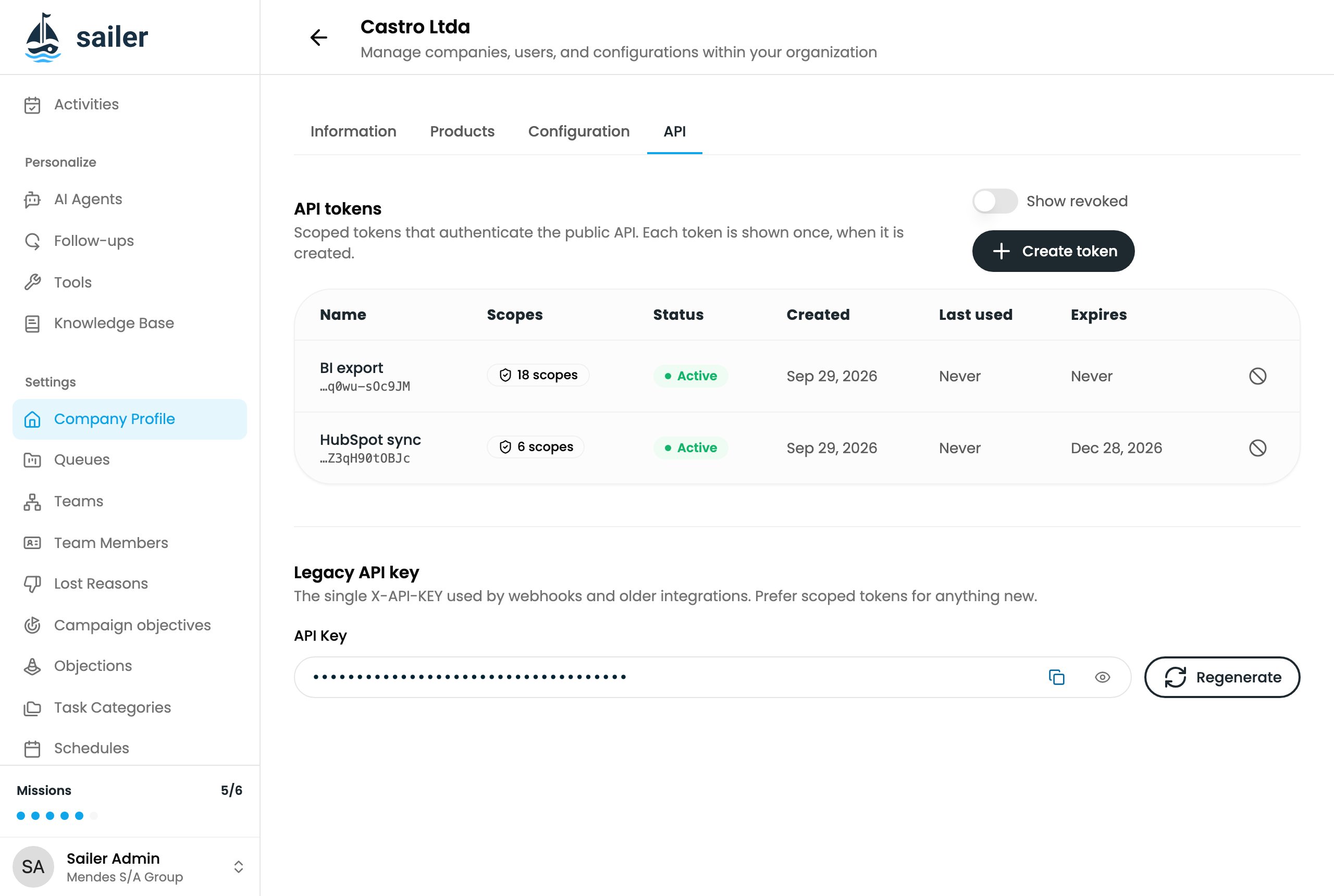Switch to the Products tab

462,131
